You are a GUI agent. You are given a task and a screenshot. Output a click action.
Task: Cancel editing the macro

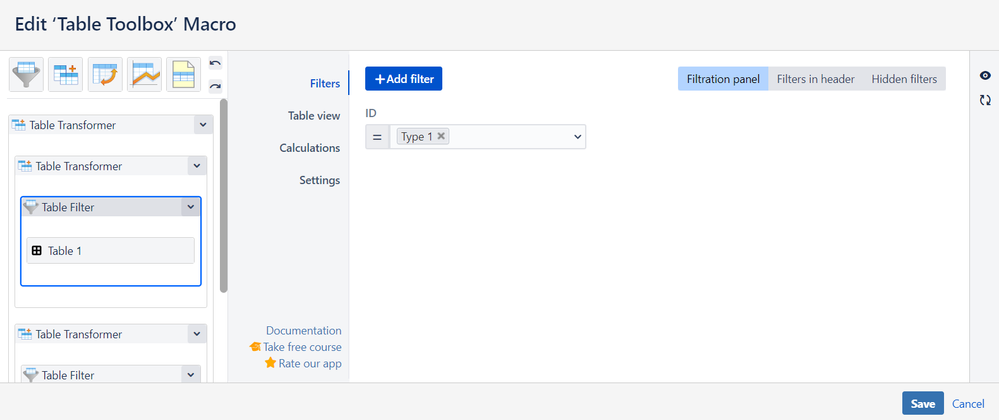pos(968,403)
